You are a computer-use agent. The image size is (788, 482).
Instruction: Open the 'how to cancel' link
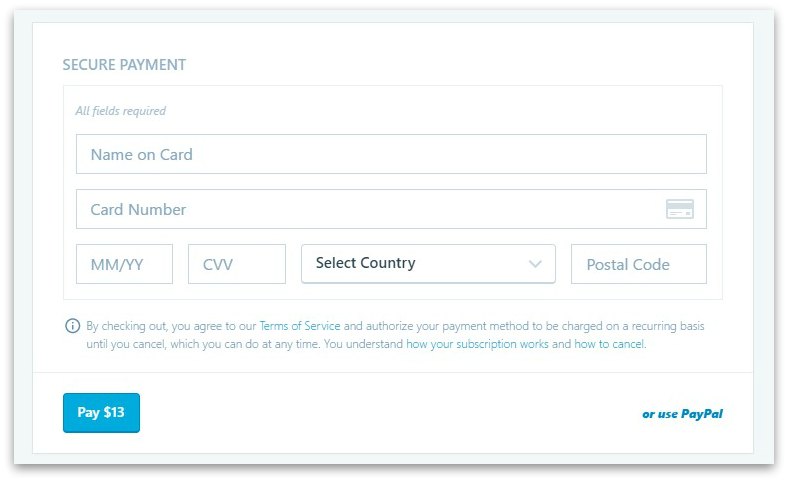pos(609,344)
